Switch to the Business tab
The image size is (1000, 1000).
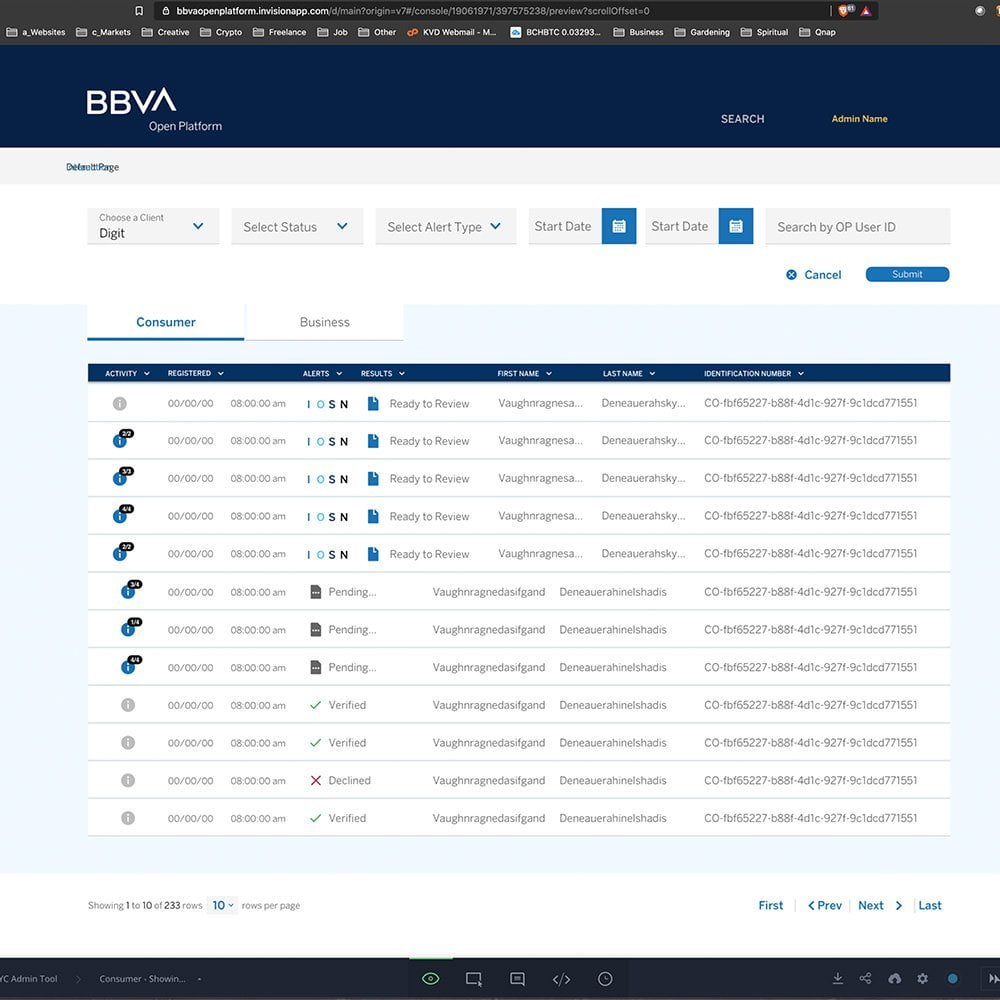(x=325, y=323)
